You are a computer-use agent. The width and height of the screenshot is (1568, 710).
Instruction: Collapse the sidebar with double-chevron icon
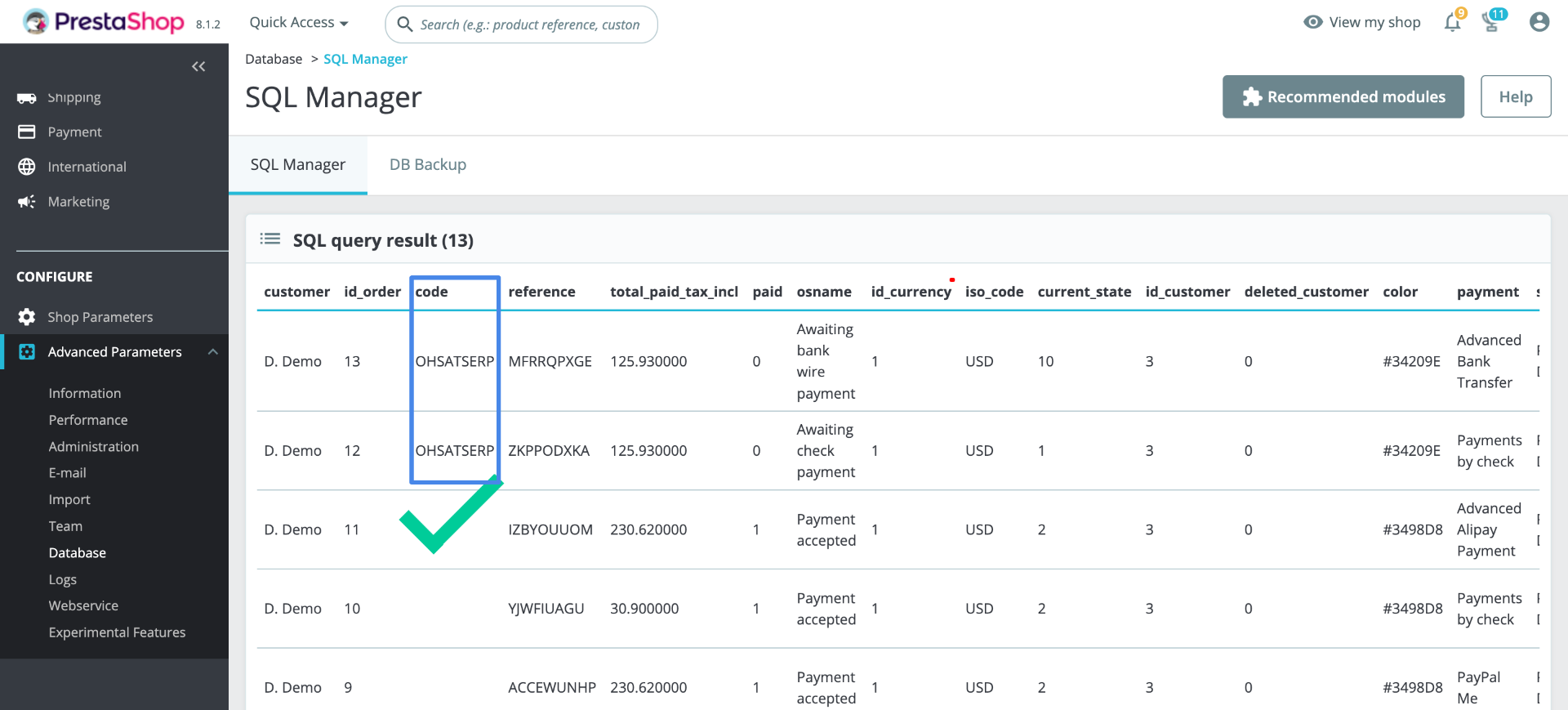tap(198, 66)
